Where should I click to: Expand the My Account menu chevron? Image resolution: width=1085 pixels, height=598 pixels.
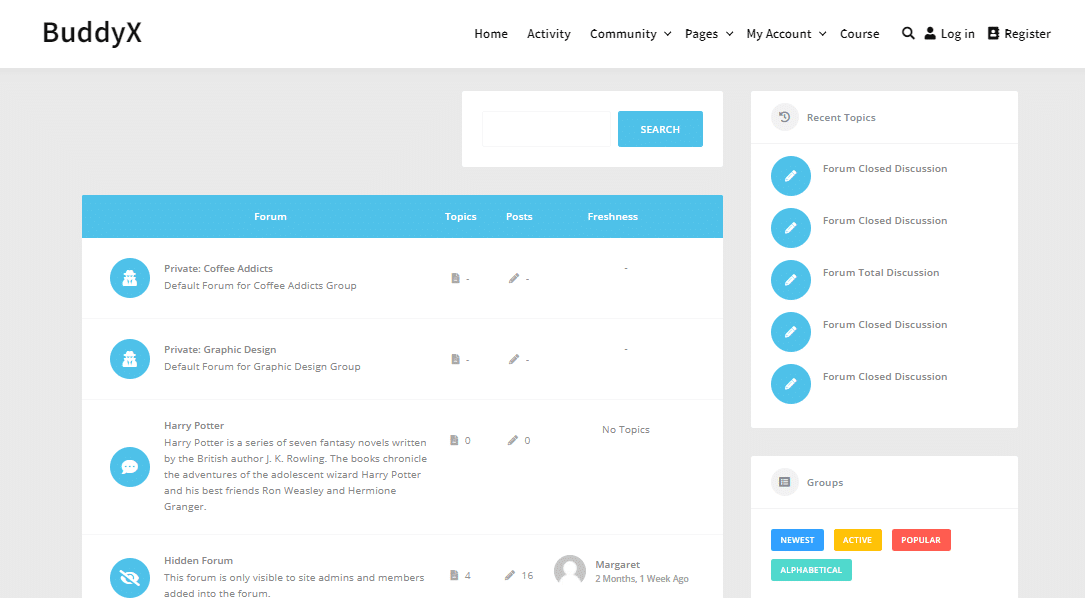coord(823,34)
